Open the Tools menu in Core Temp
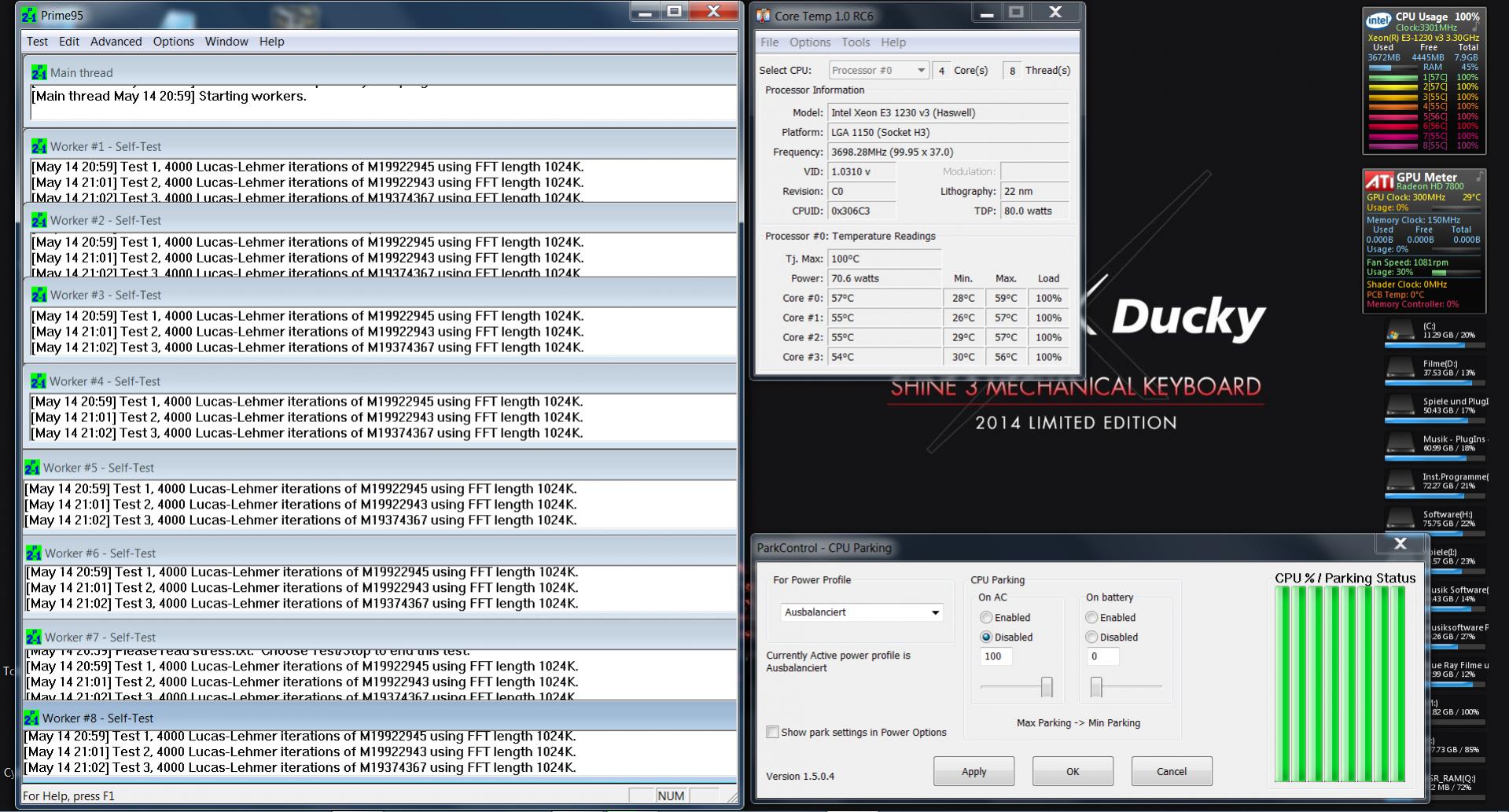Viewport: 1509px width, 812px height. pyautogui.click(x=856, y=42)
